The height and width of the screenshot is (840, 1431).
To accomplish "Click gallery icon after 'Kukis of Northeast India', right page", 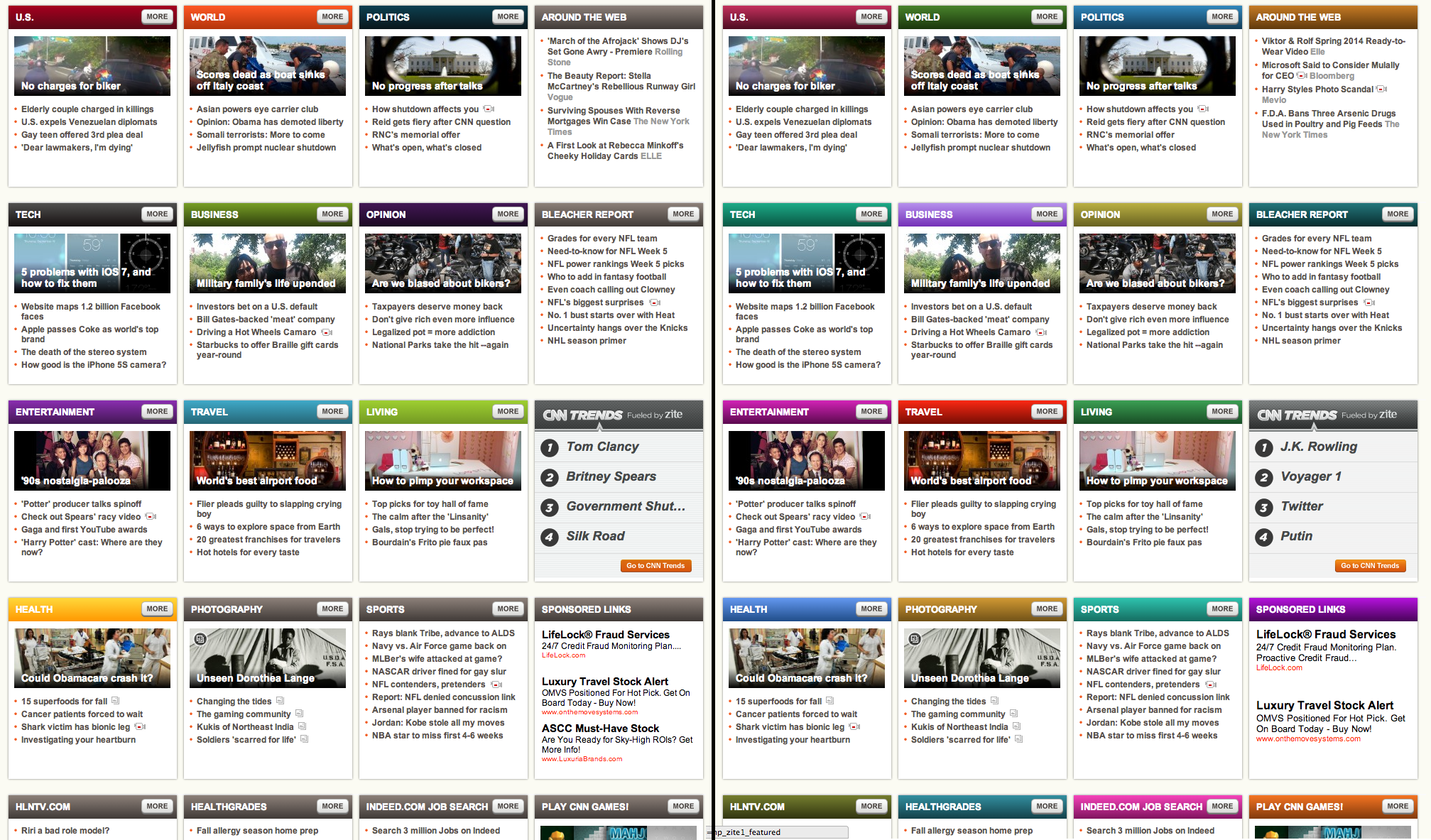I will 1016,726.
